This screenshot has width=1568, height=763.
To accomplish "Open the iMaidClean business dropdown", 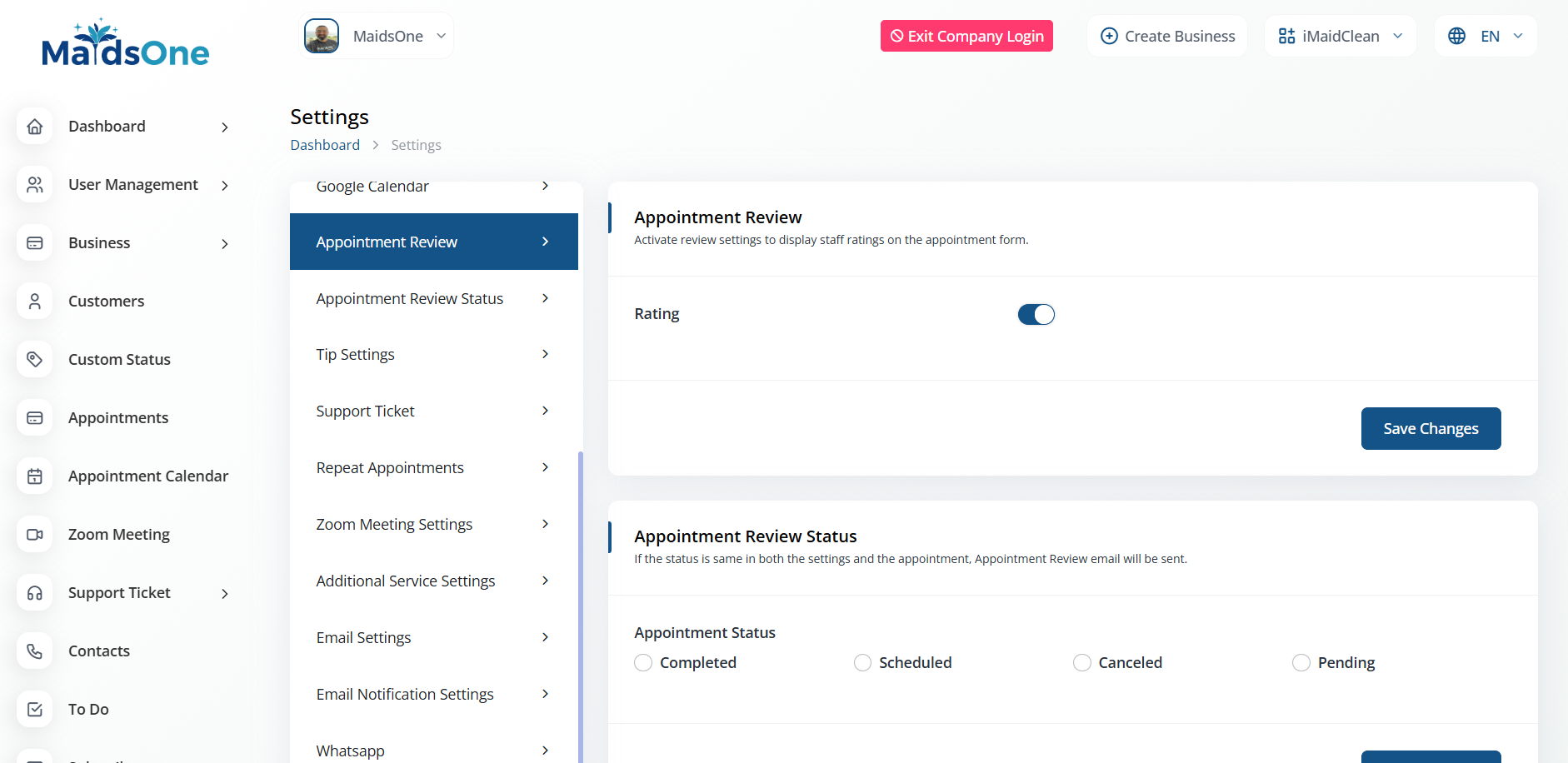I will [x=1340, y=37].
